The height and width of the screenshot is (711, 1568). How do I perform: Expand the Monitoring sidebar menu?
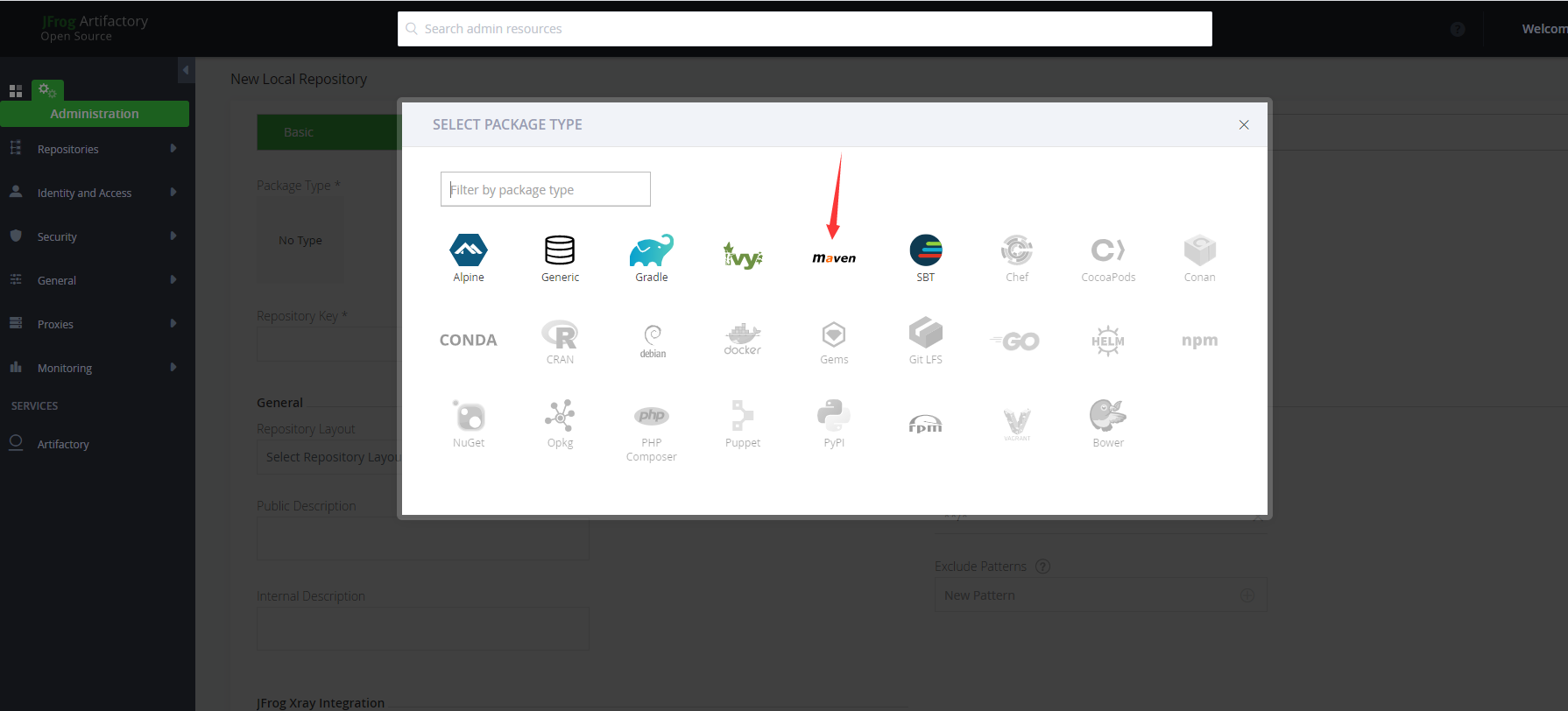tap(95, 368)
